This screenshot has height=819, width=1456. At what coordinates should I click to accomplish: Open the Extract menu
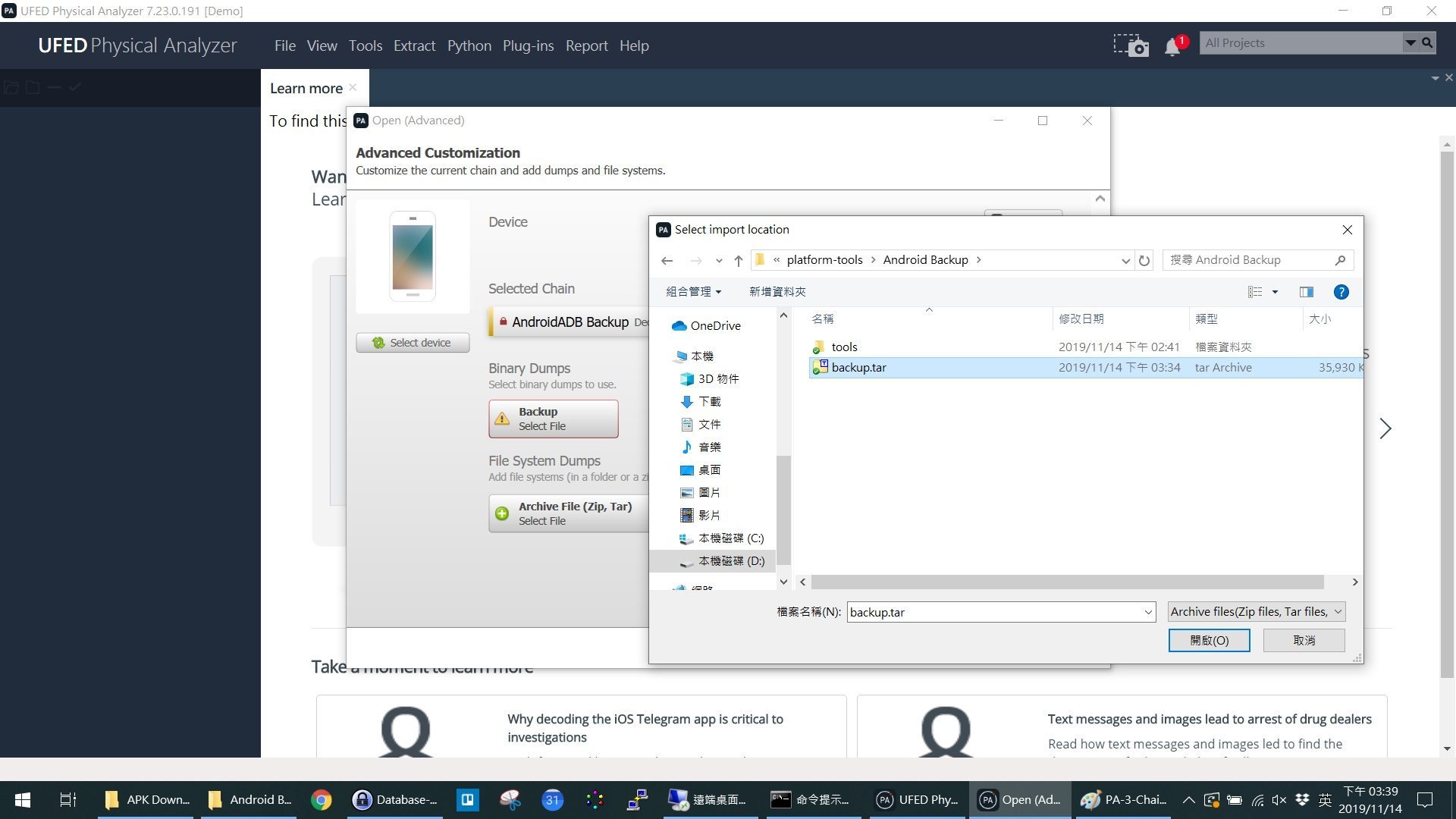(414, 45)
